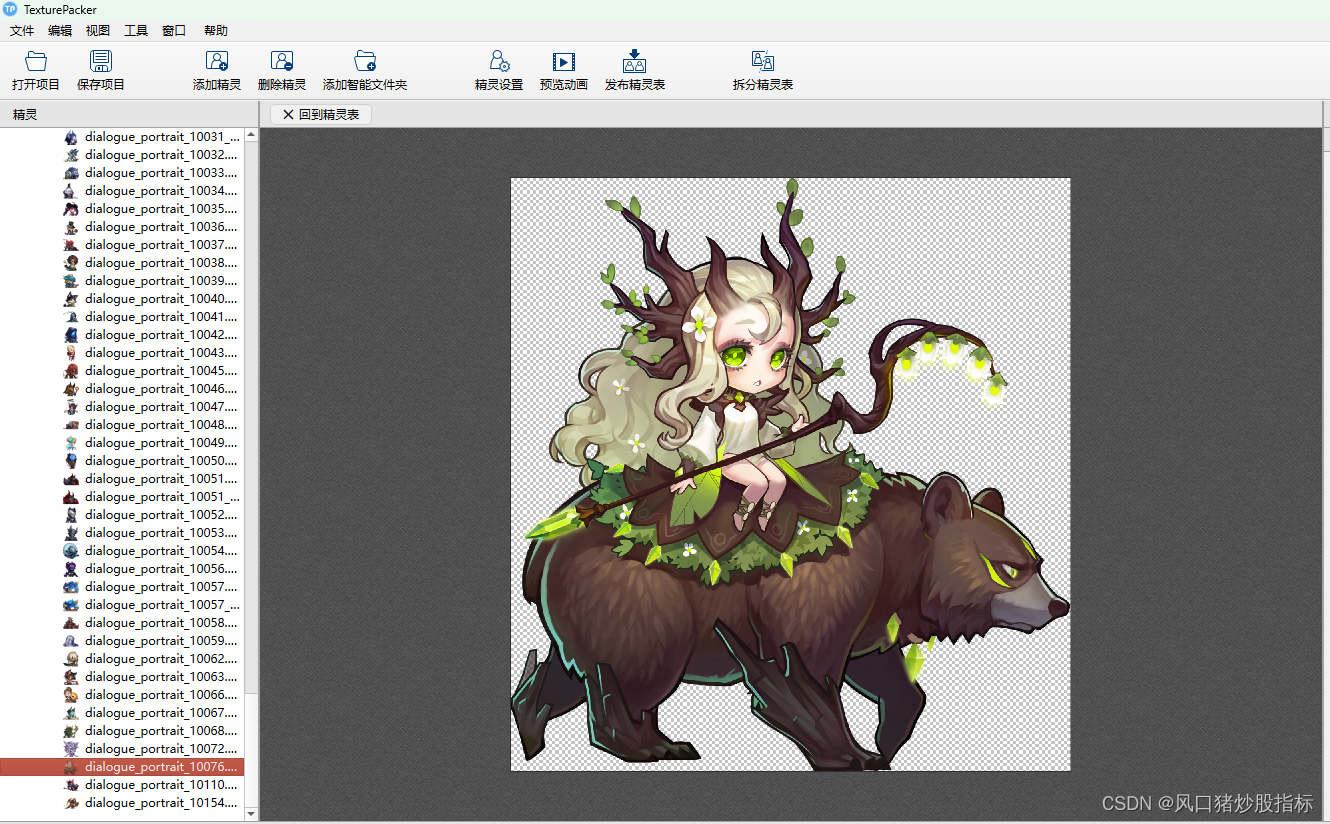1330x824 pixels.
Task: Click the thumbnail icon of dialogue_portrait_10062
Action: pos(71,659)
